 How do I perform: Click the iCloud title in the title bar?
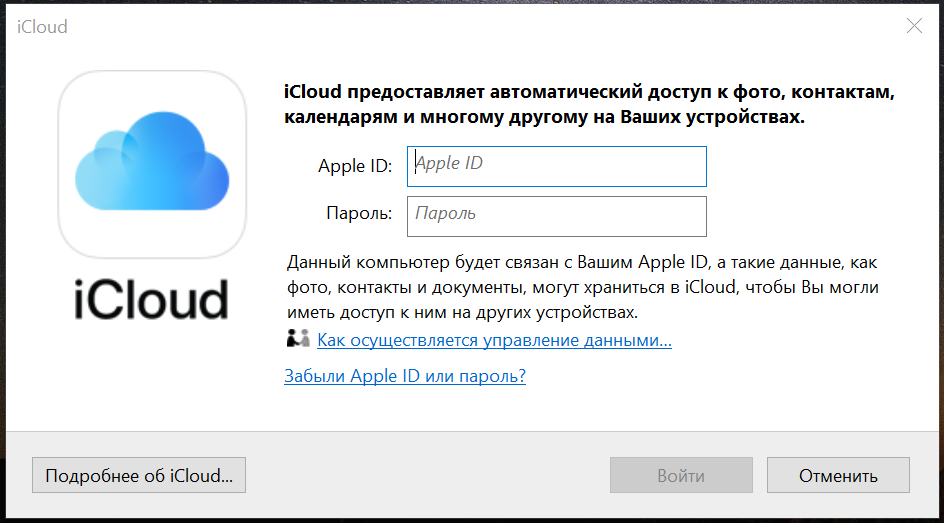(42, 27)
